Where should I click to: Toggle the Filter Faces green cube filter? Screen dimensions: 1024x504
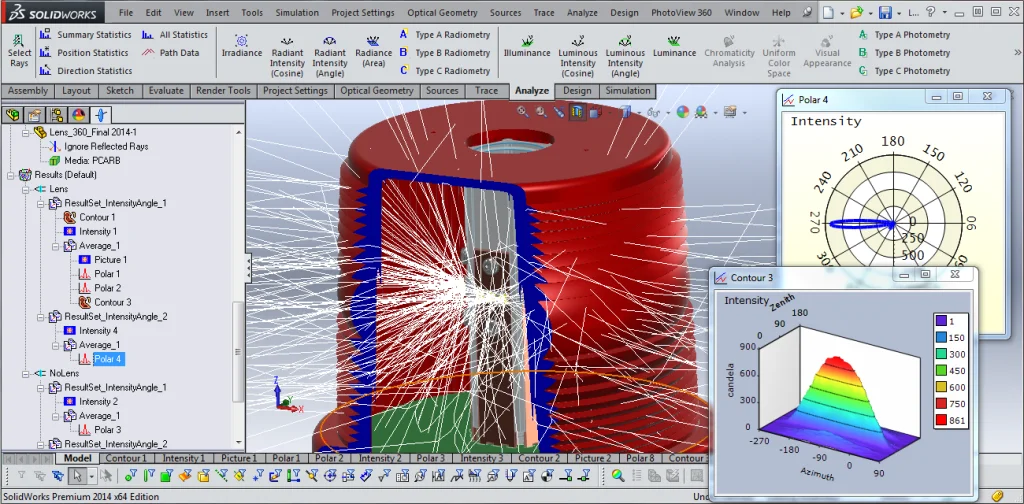click(x=167, y=476)
